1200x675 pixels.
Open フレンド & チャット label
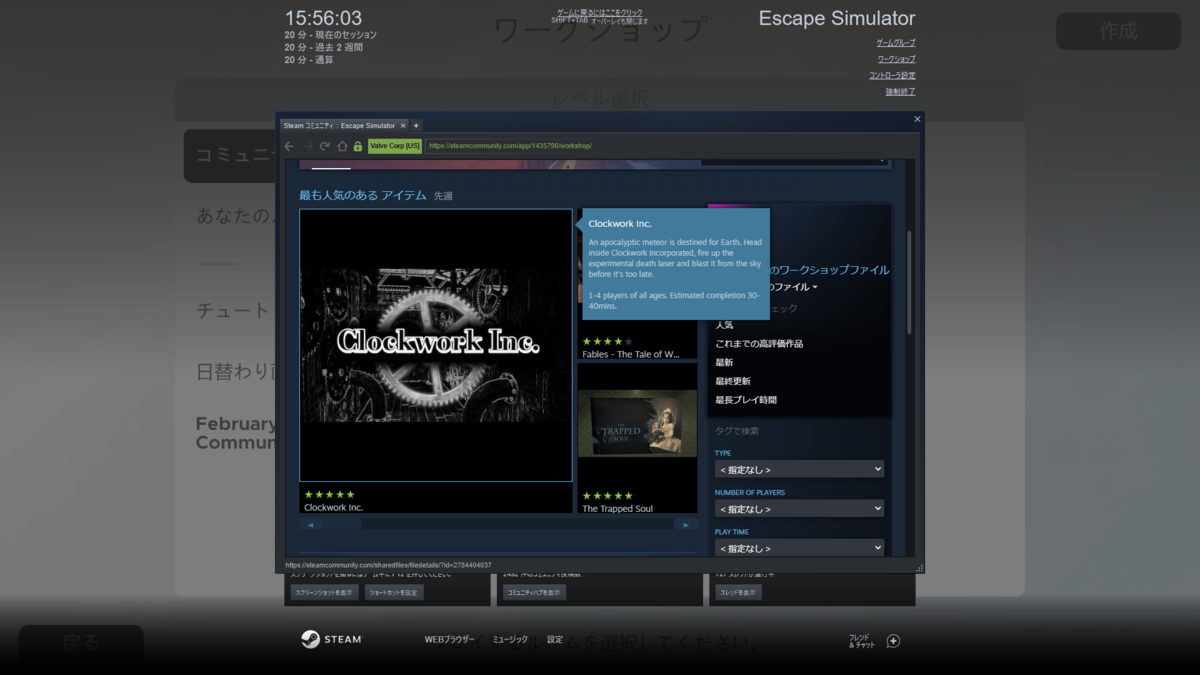(x=862, y=641)
